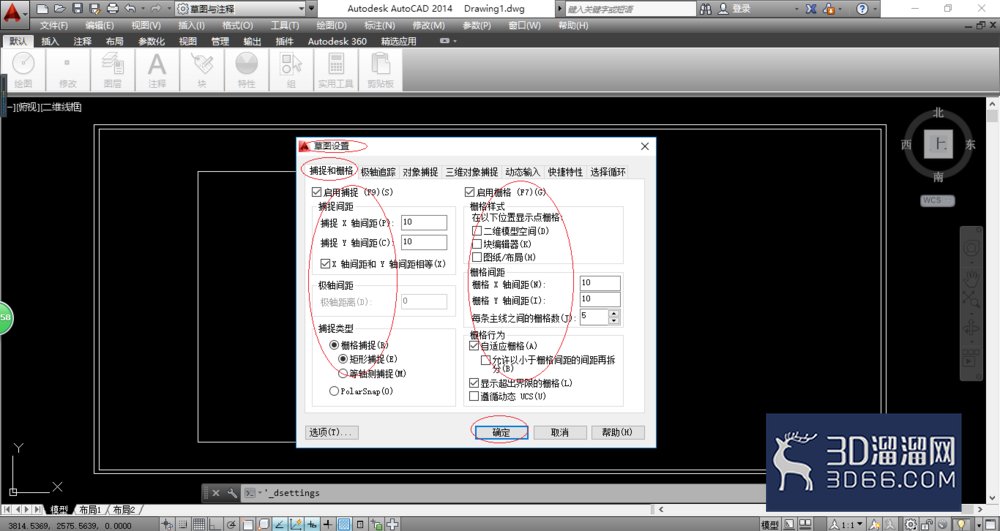This screenshot has width=1000, height=531.
Task: Click the New drawing icon in quick access toolbar
Action: point(42,9)
